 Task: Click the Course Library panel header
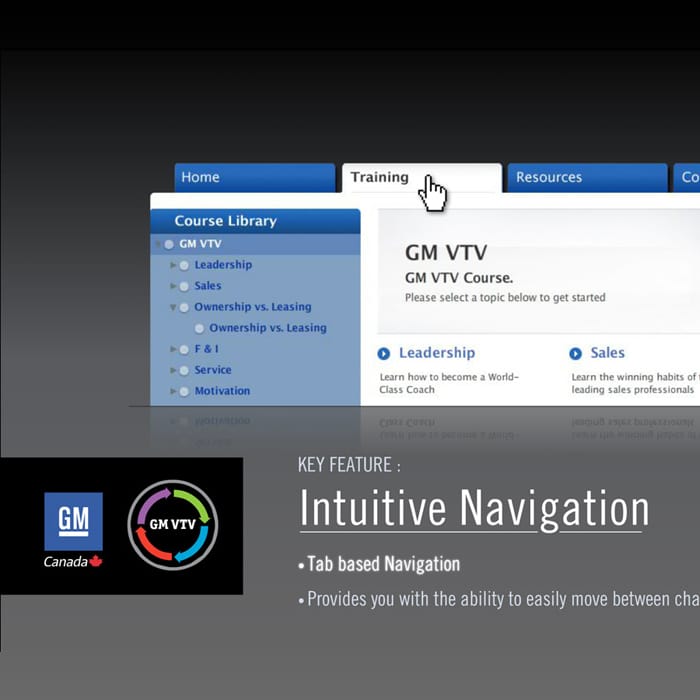click(255, 221)
